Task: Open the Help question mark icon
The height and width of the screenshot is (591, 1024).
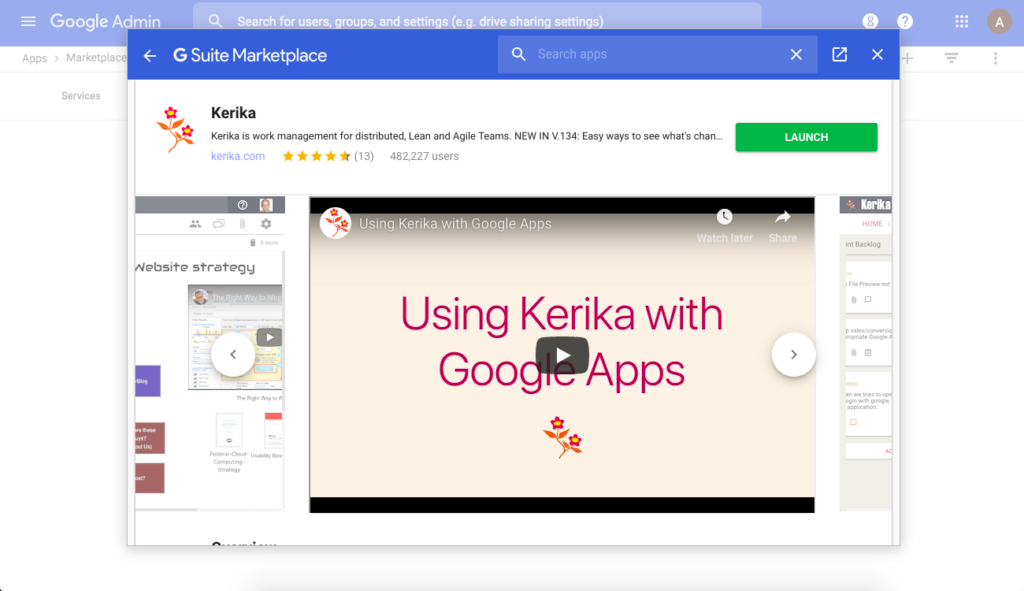Action: coord(904,22)
